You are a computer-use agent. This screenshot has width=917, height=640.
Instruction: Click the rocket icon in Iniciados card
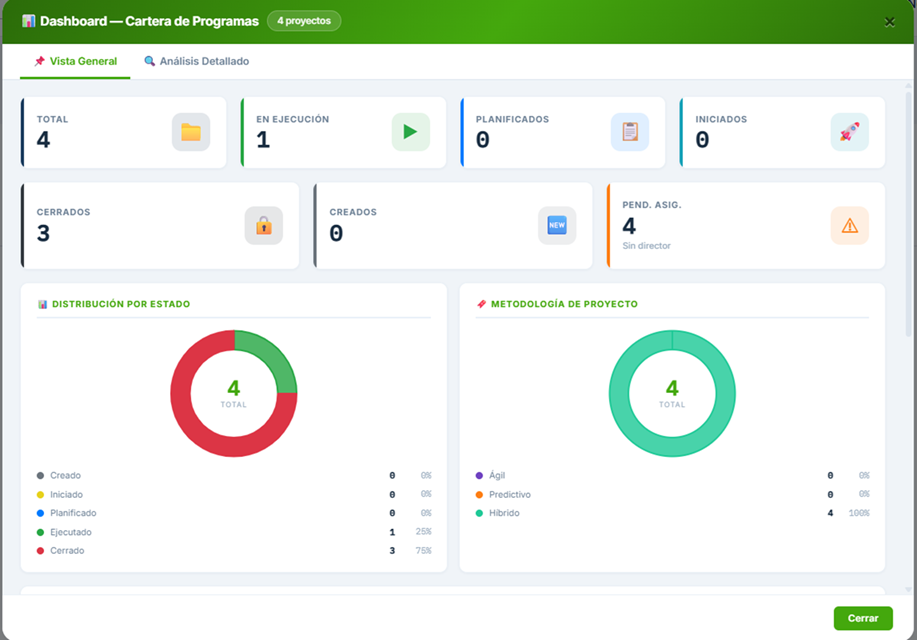point(849,132)
